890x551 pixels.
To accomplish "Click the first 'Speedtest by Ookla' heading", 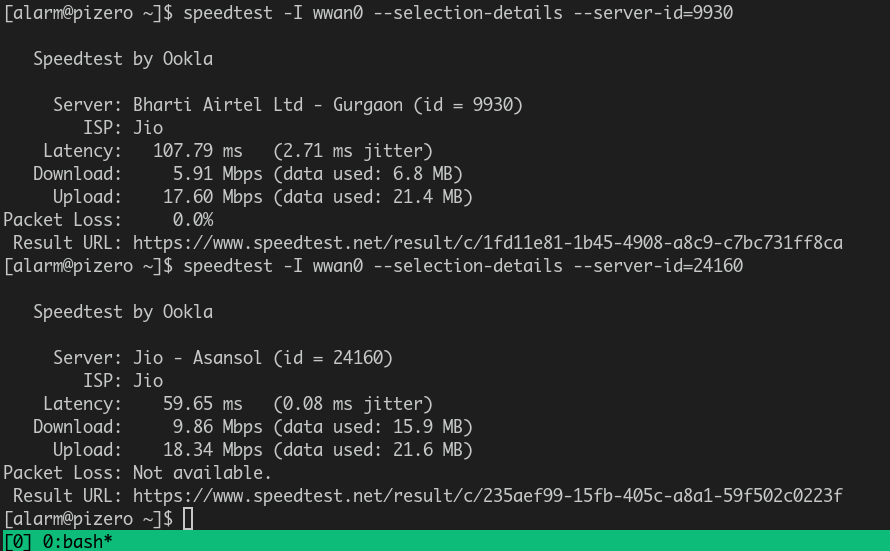I will coord(123,59).
